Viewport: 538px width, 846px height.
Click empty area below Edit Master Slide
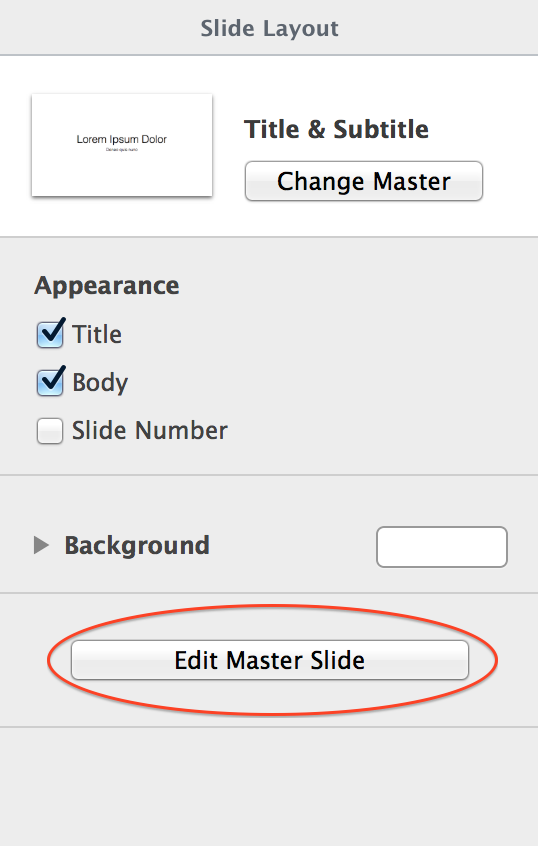tap(269, 787)
